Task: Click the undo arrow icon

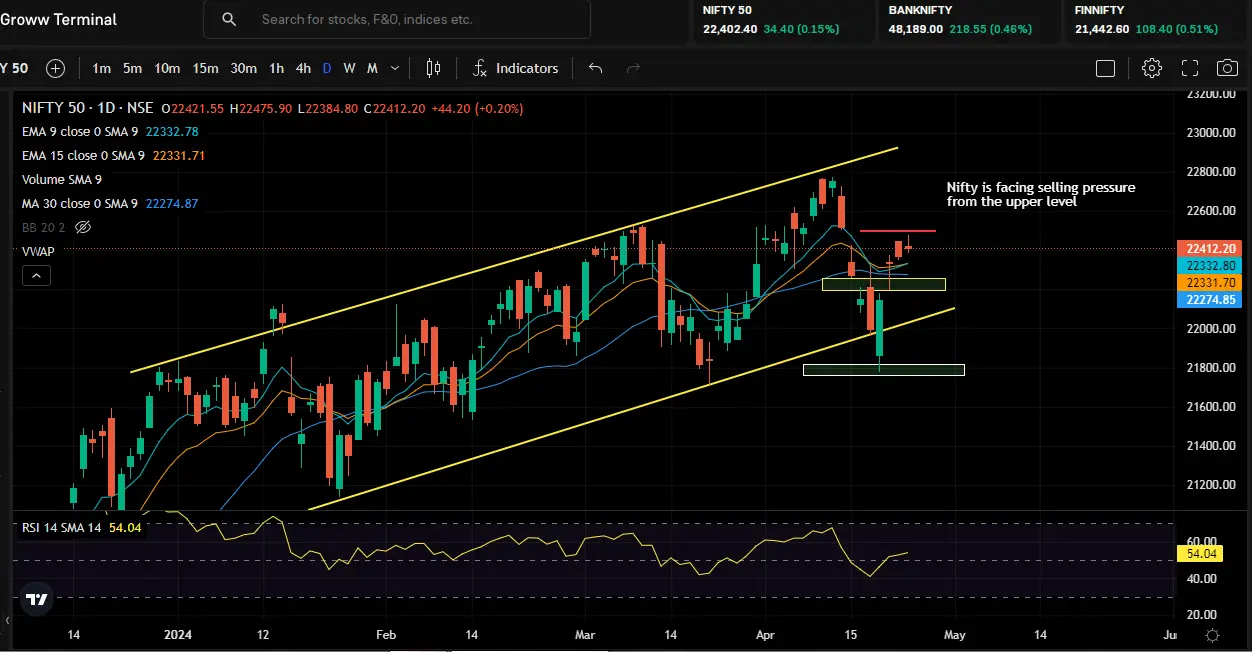Action: [x=594, y=68]
